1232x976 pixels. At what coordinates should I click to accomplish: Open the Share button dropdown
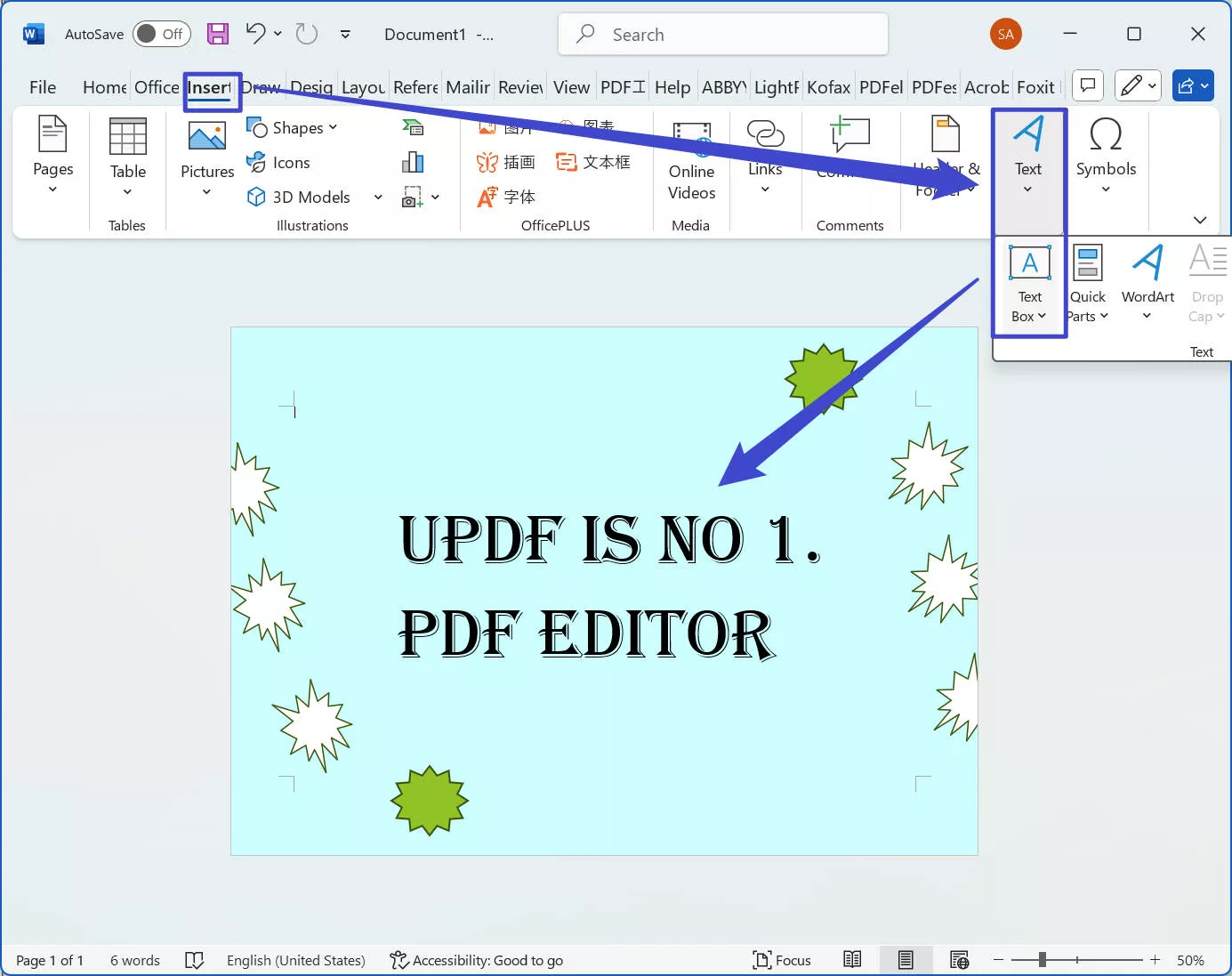(1193, 86)
